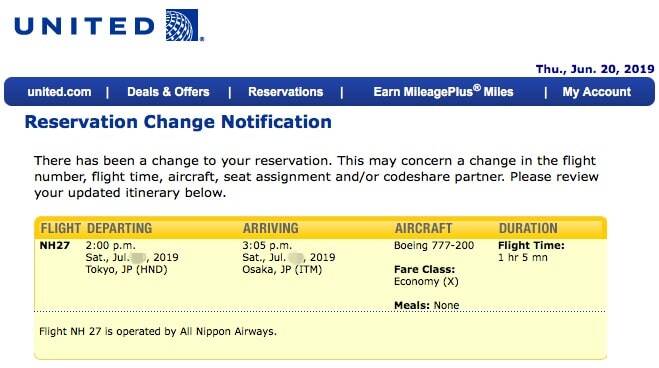Click the Boeing 777-200 aircraft text
The height and width of the screenshot is (368, 659).
(434, 246)
